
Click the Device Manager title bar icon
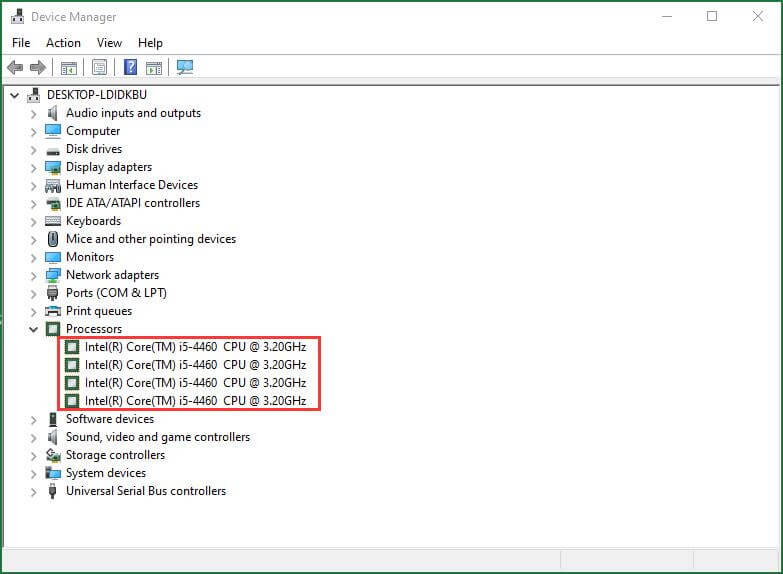(17, 16)
